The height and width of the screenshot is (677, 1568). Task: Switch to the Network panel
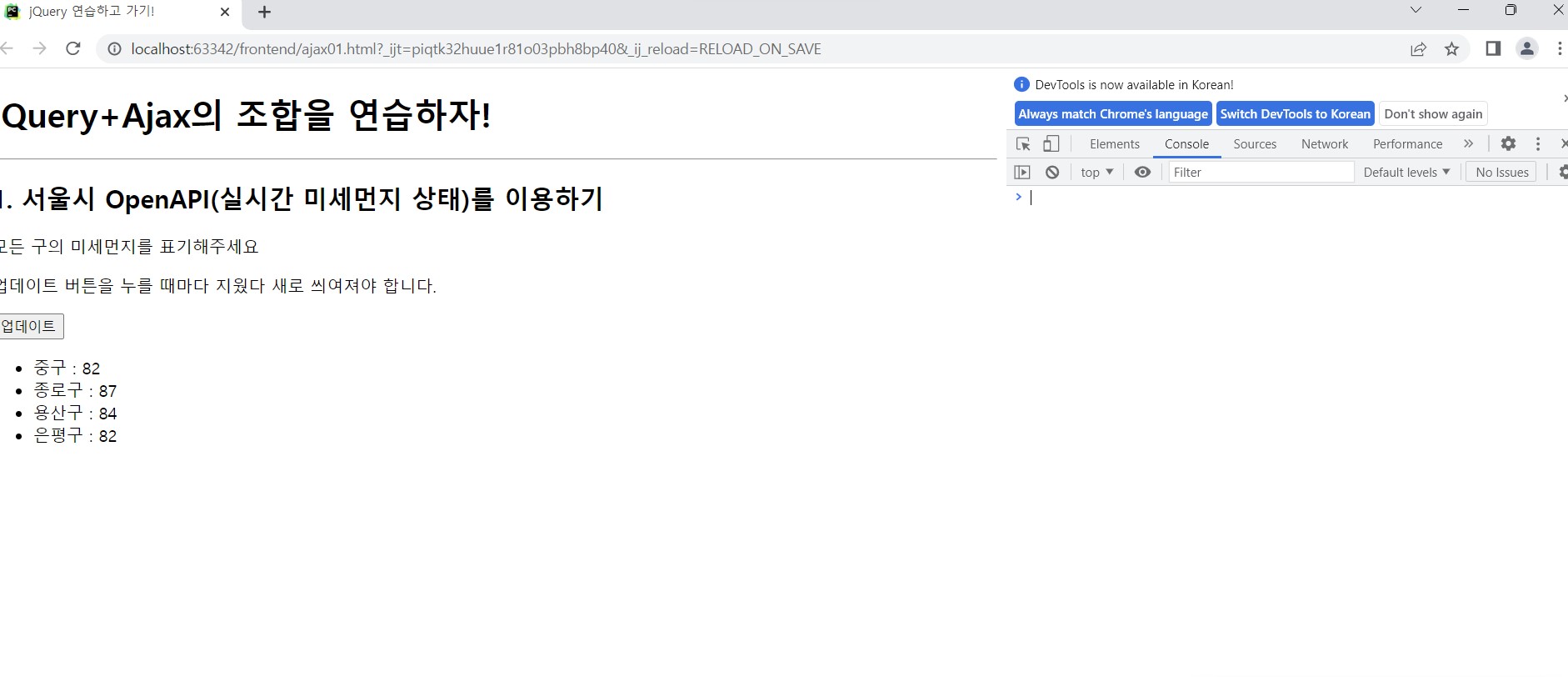[1325, 144]
